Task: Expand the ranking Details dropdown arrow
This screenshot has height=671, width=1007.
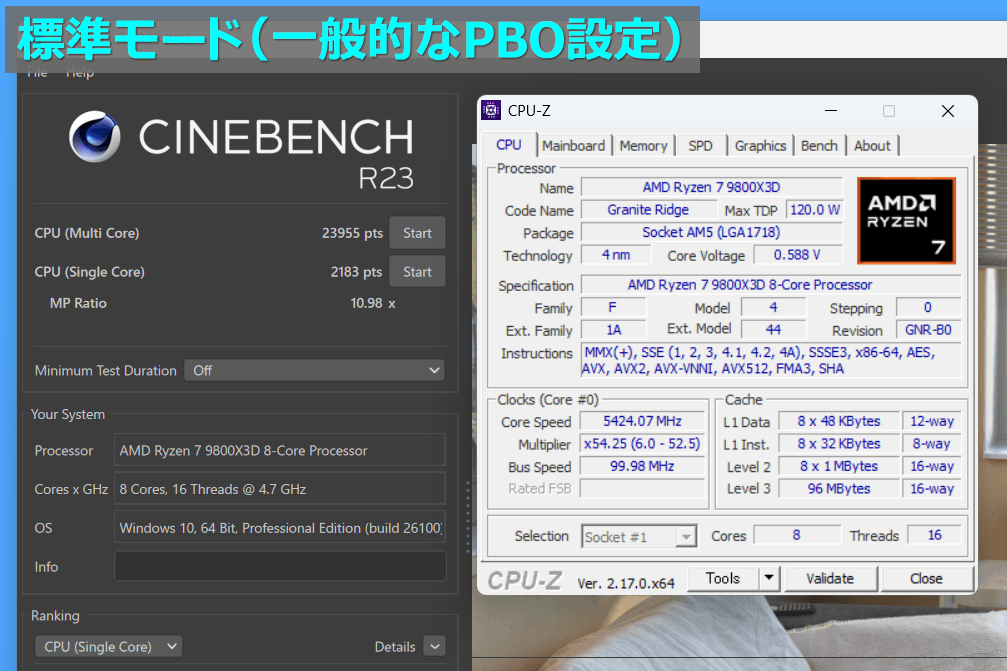Action: pyautogui.click(x=434, y=647)
